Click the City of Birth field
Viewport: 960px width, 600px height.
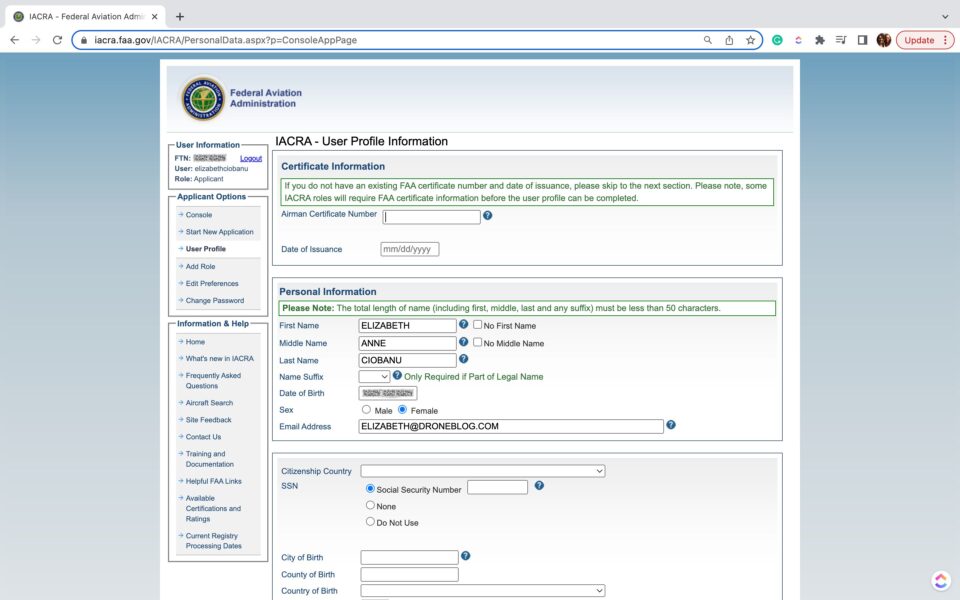tap(409, 557)
